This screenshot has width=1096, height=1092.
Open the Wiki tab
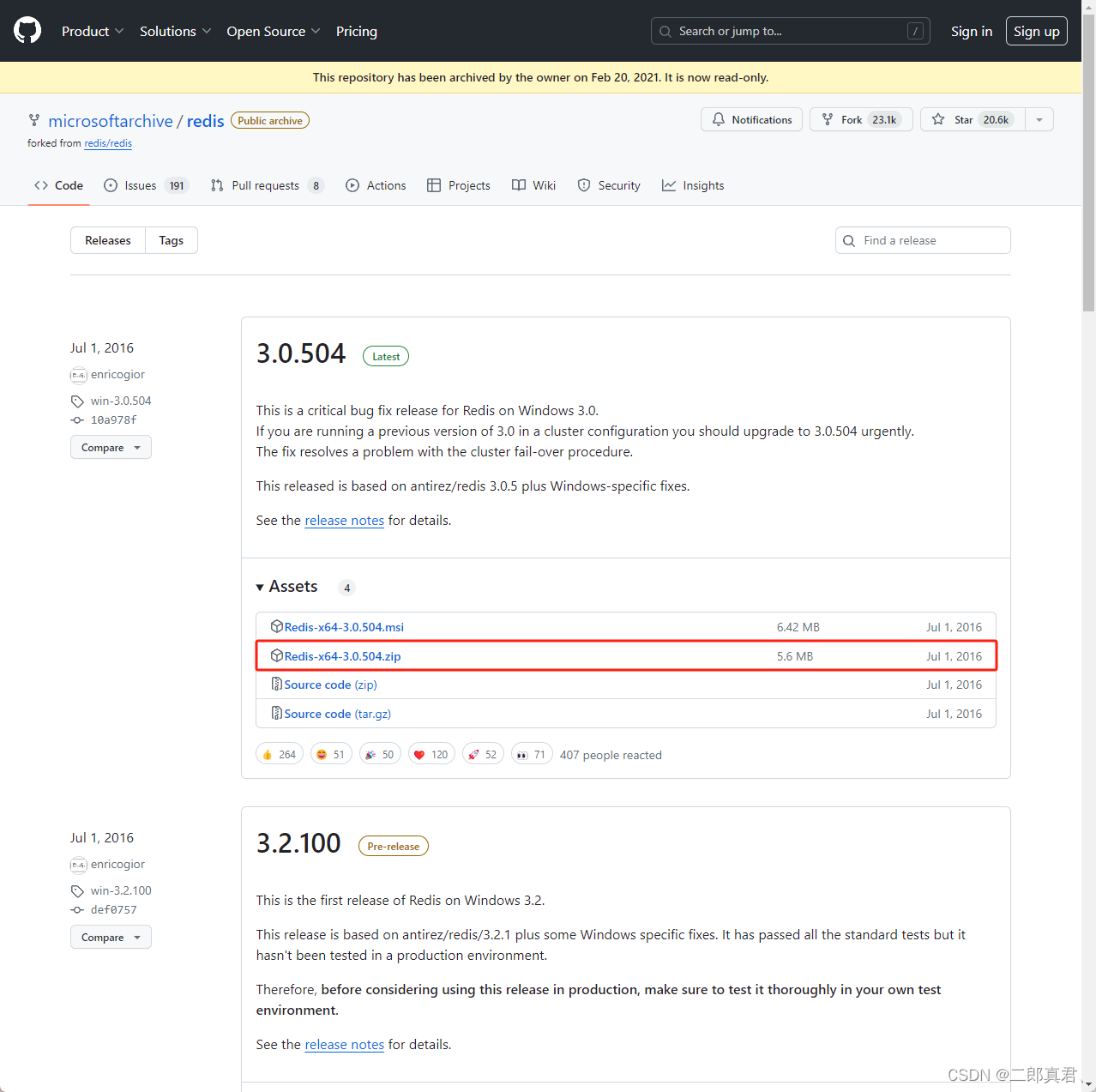(x=533, y=185)
